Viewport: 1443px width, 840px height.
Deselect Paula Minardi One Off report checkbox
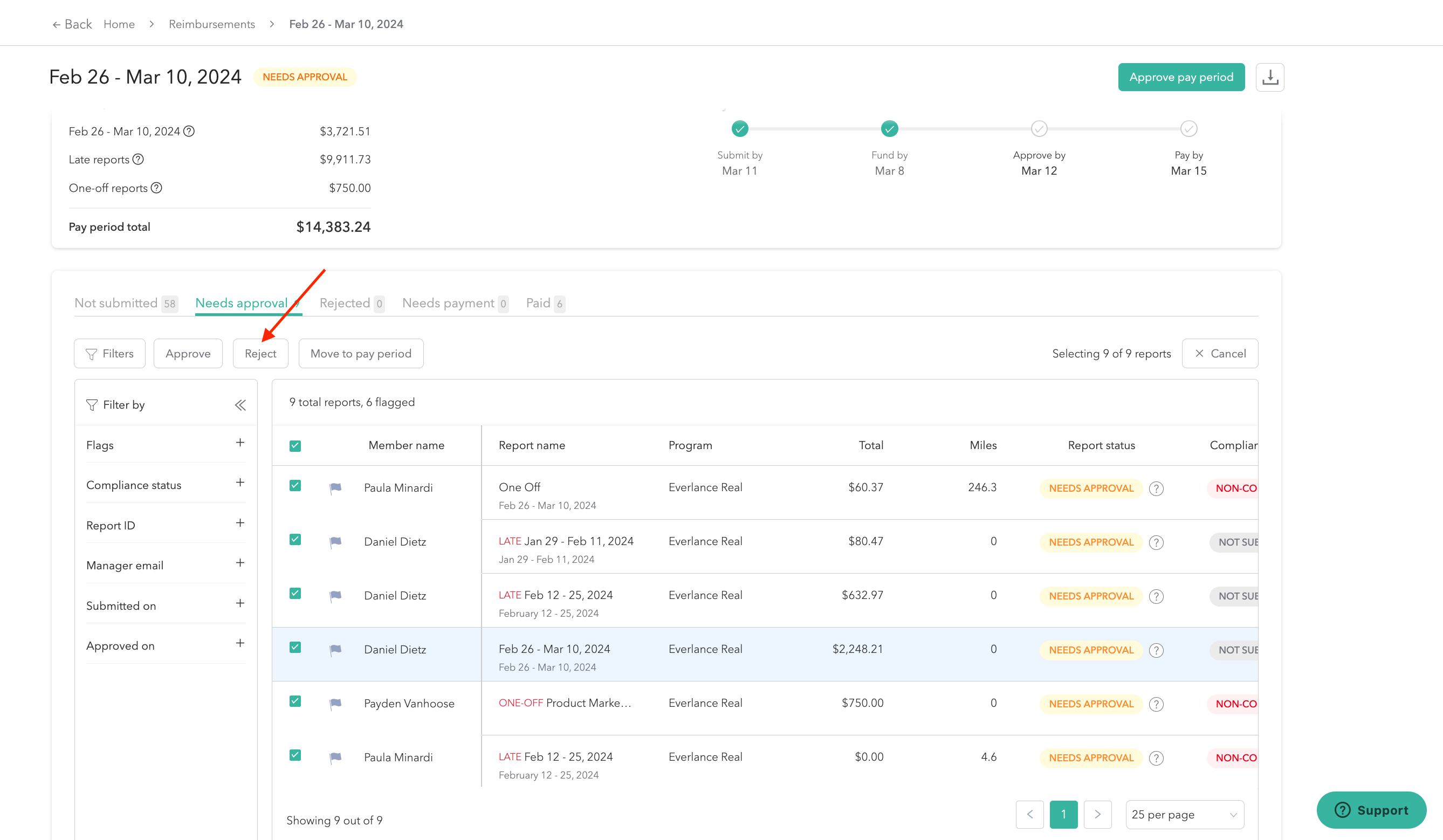296,486
